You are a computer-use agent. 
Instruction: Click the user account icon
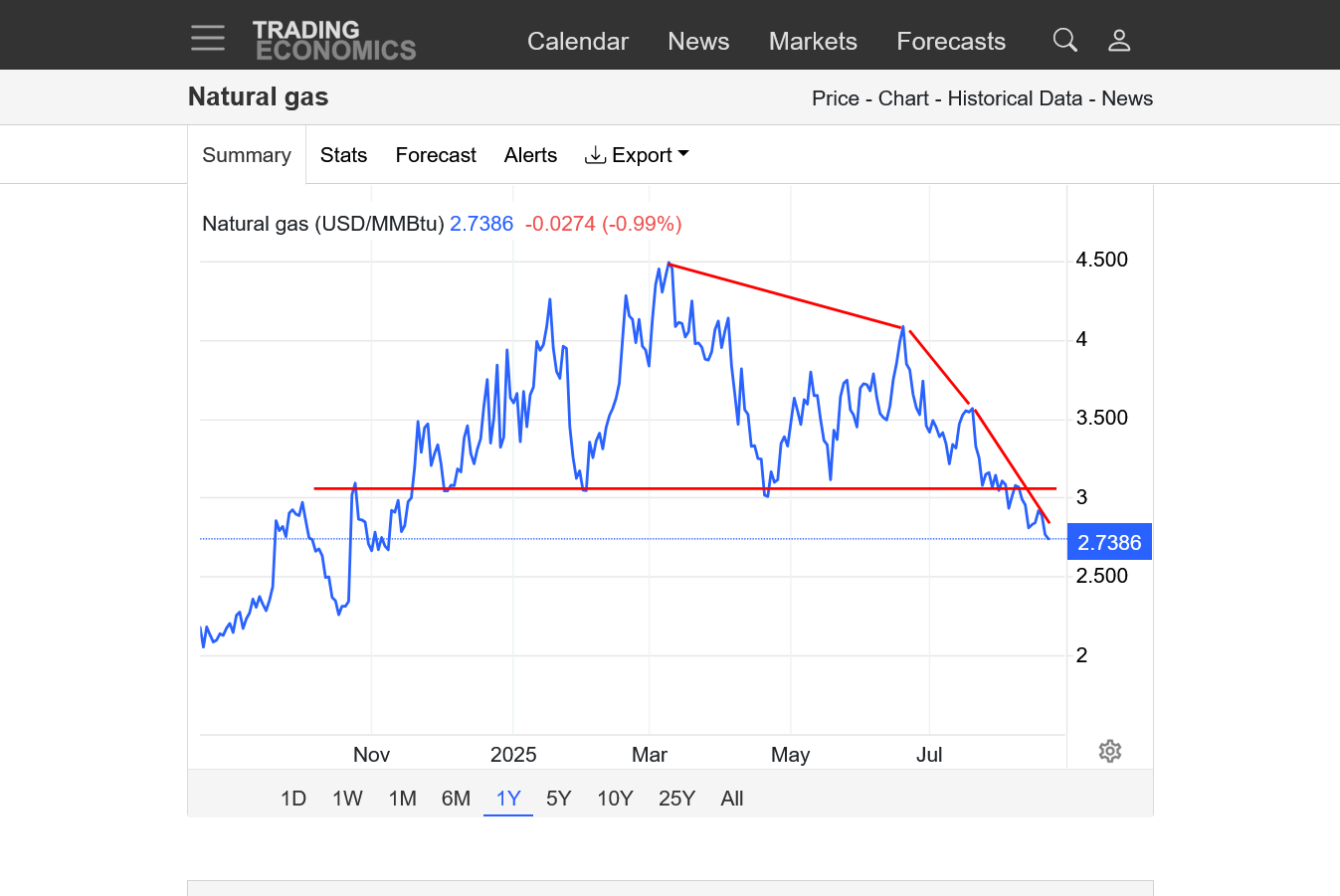coord(1119,40)
